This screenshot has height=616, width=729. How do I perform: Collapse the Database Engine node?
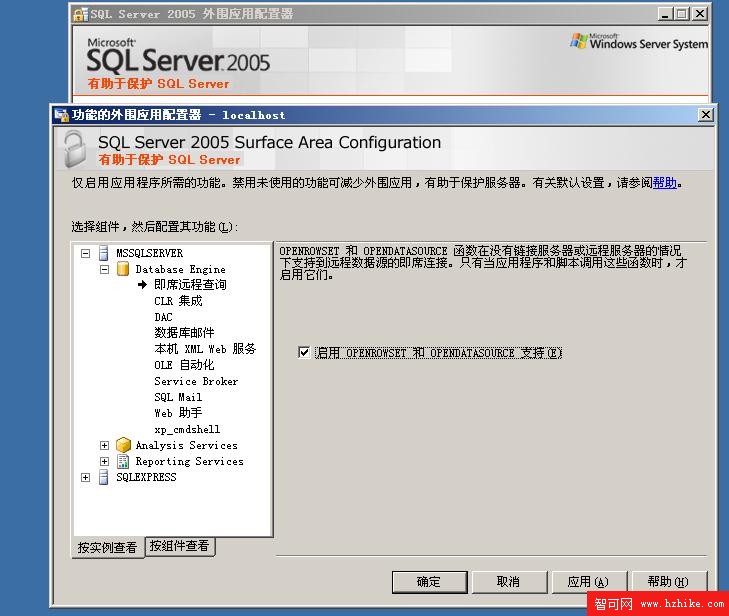tap(105, 269)
